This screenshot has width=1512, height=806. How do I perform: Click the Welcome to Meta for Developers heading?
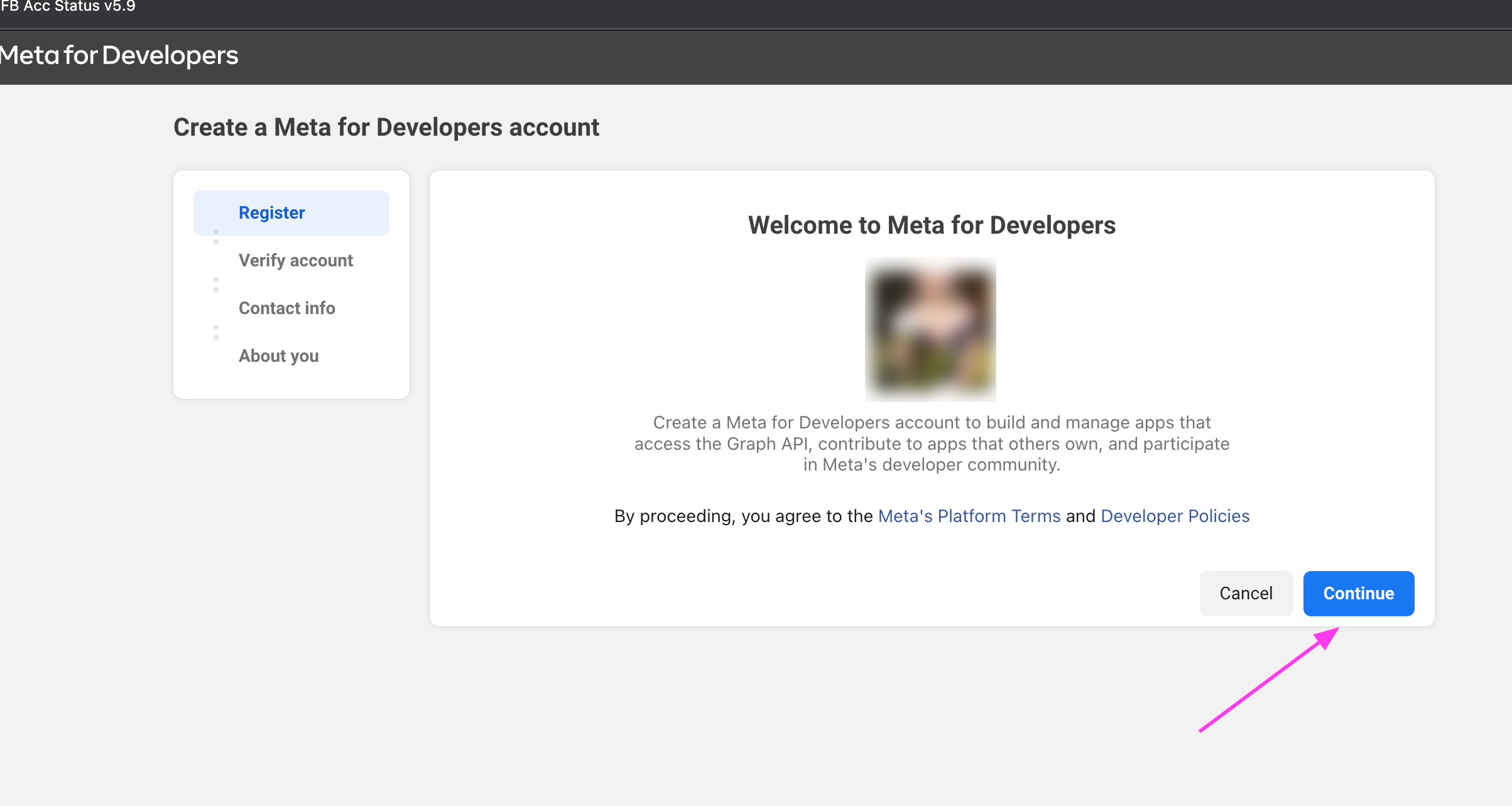click(x=932, y=225)
